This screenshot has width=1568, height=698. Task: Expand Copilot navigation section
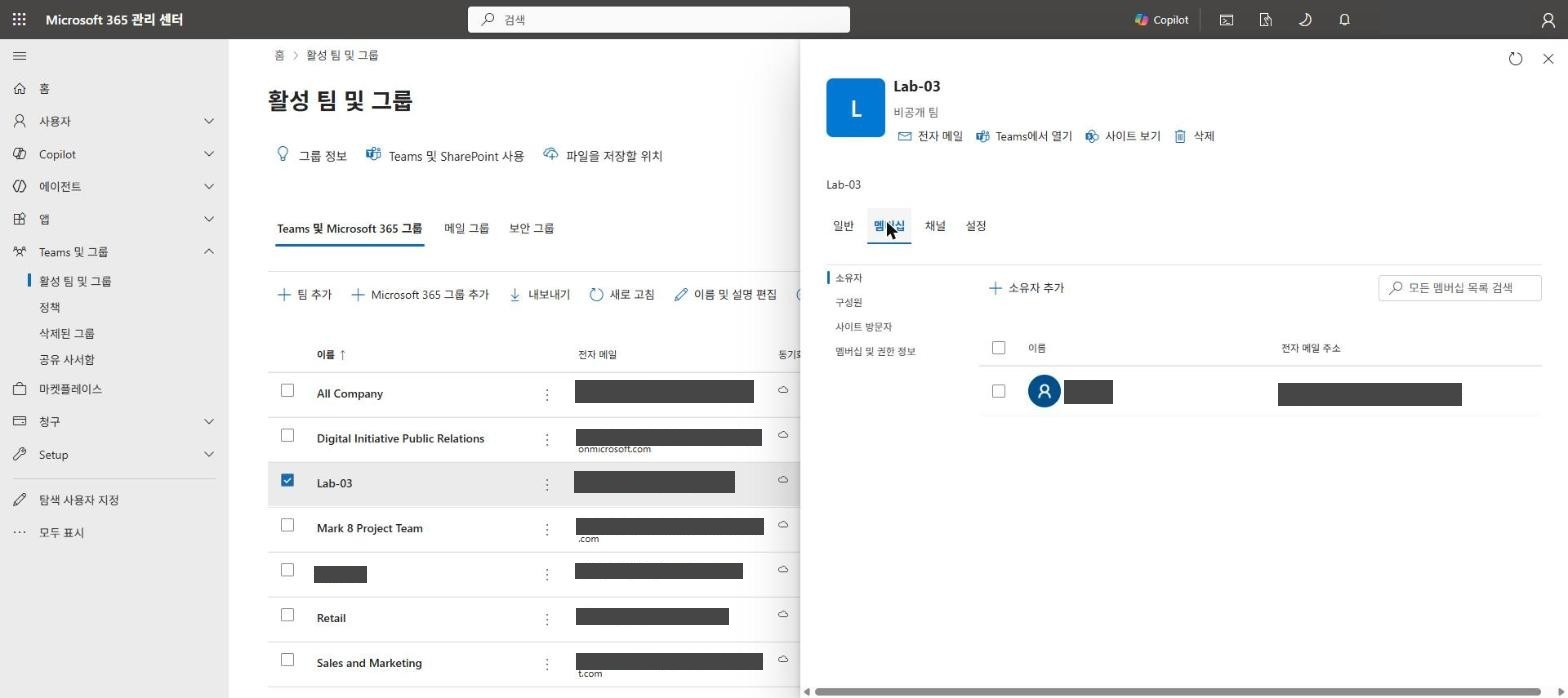114,154
